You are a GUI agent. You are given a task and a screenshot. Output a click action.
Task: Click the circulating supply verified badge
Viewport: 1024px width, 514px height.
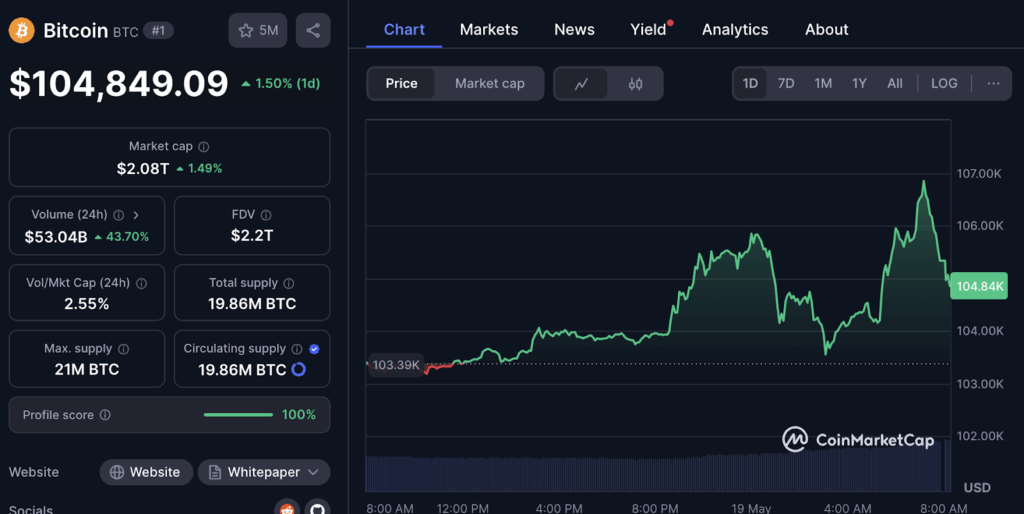tap(314, 349)
